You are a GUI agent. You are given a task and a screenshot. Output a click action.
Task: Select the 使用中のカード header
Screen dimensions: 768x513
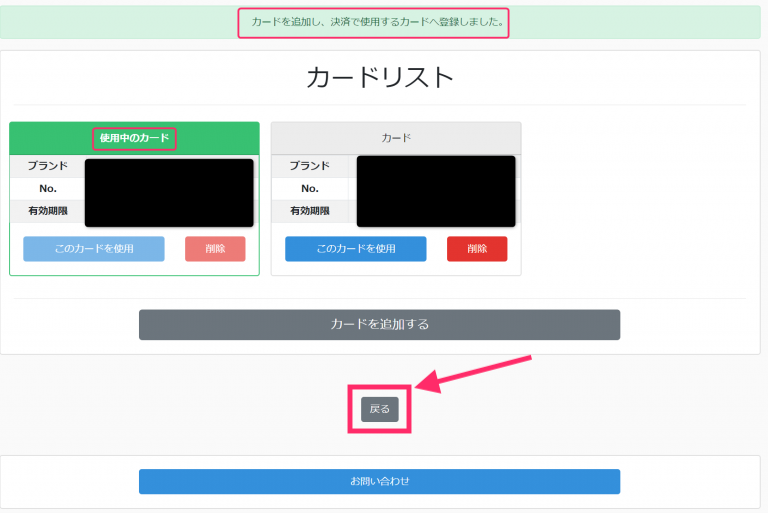(134, 138)
